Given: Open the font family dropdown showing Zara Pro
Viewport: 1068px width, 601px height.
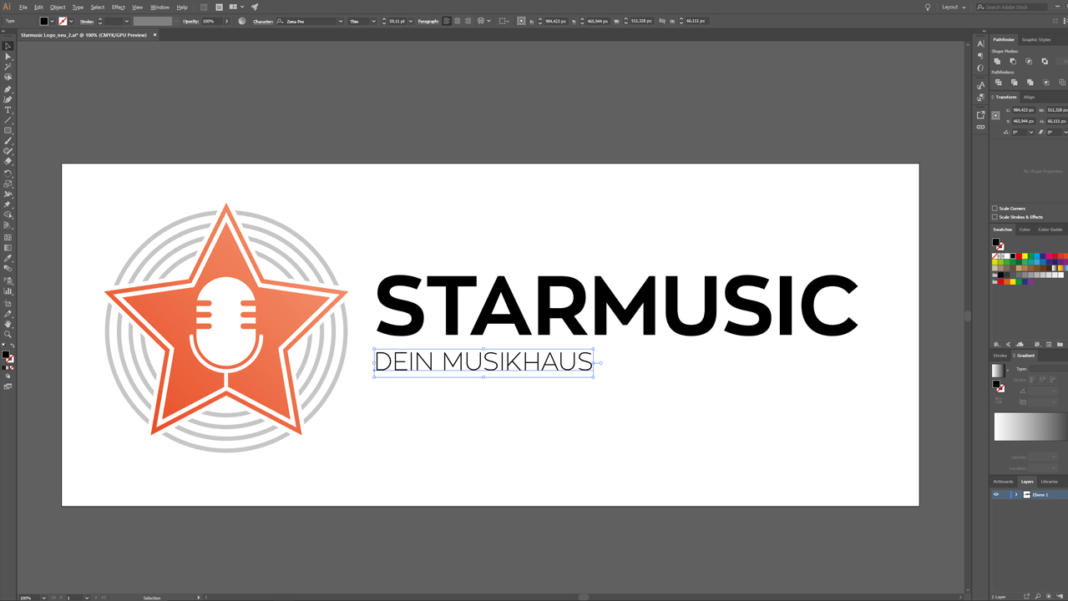Looking at the screenshot, I should coord(340,20).
